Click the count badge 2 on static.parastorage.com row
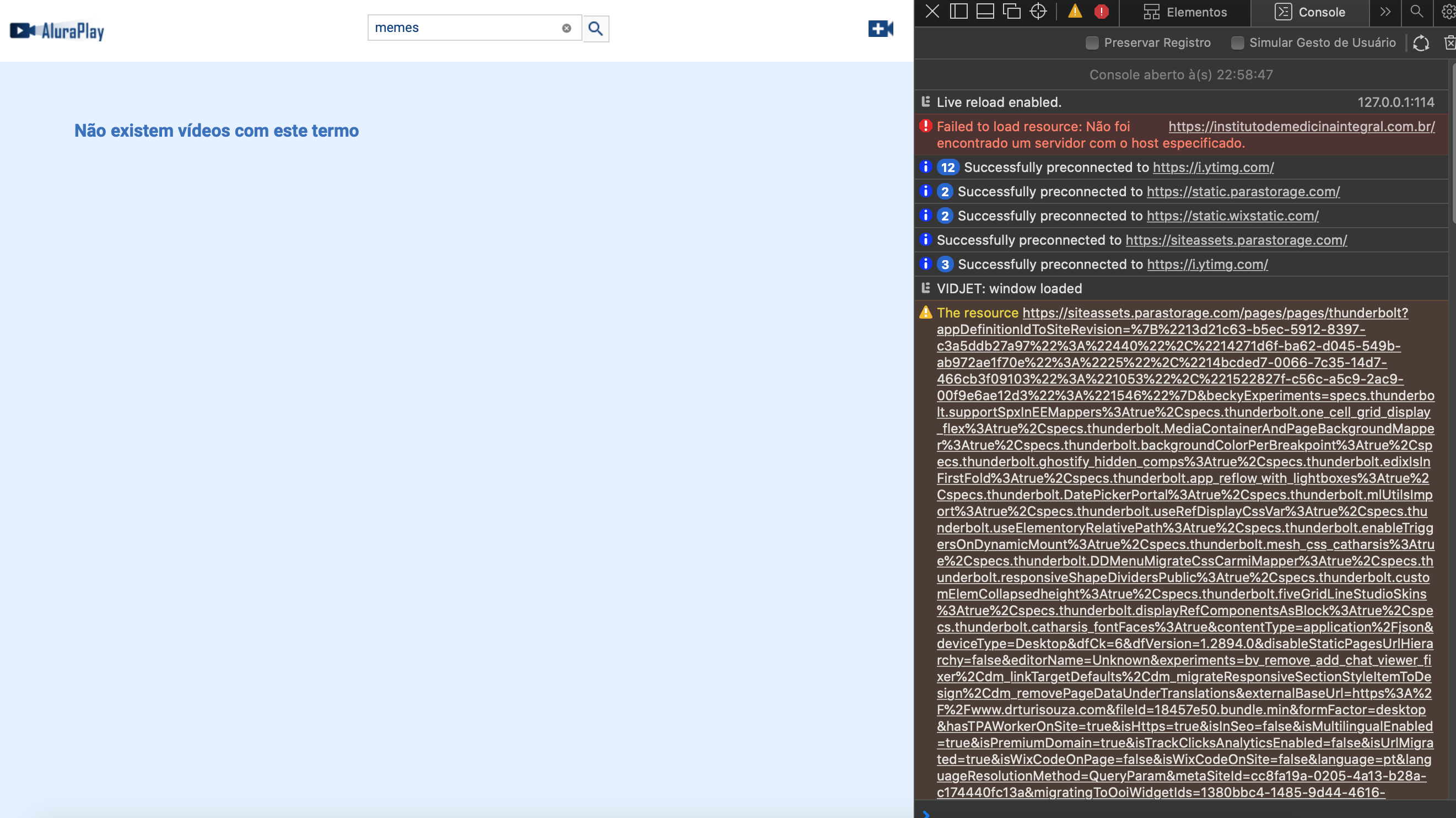Screen dimensions: 1456x818 click(945, 192)
